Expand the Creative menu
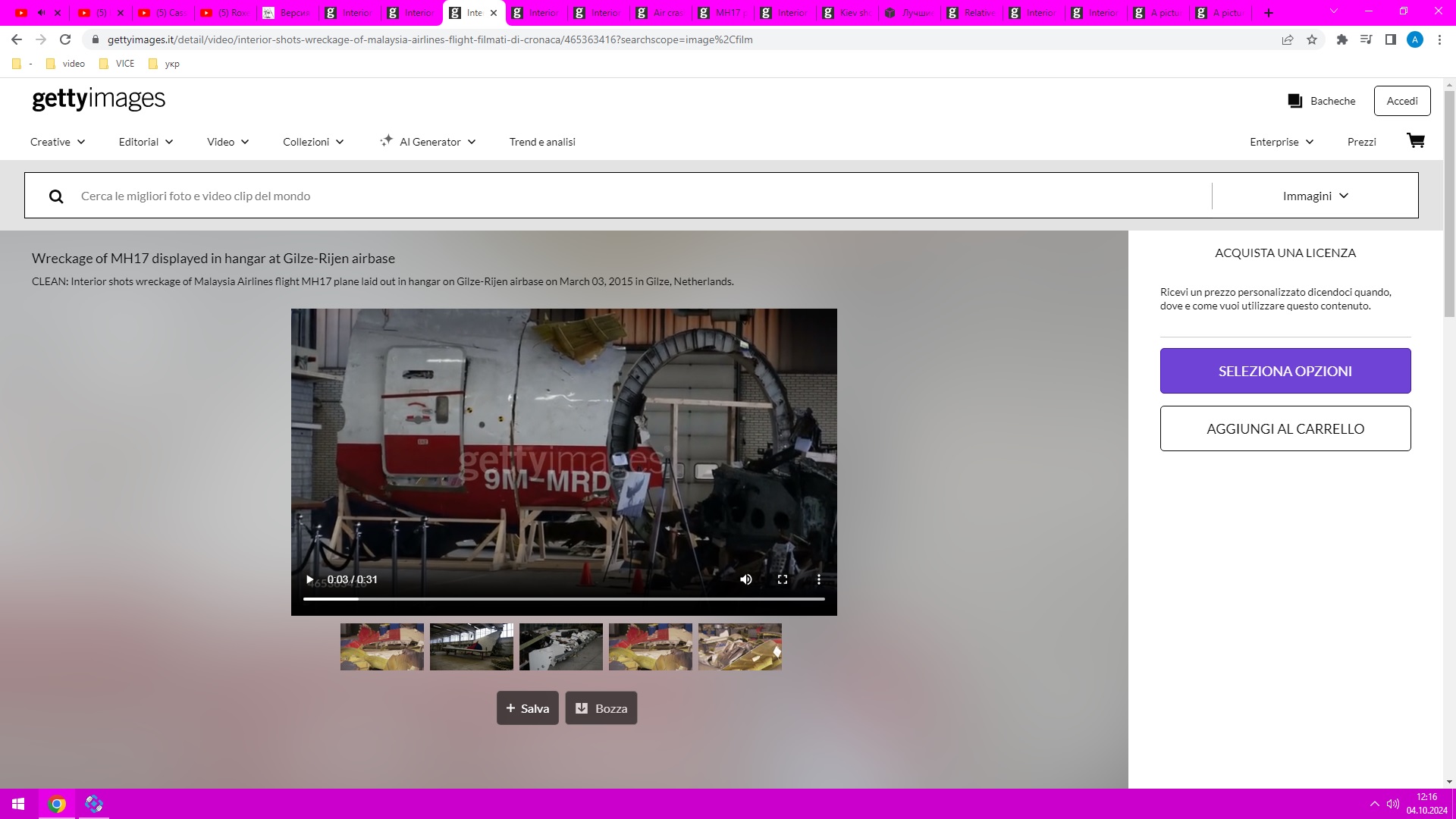The height and width of the screenshot is (819, 1456). [58, 142]
